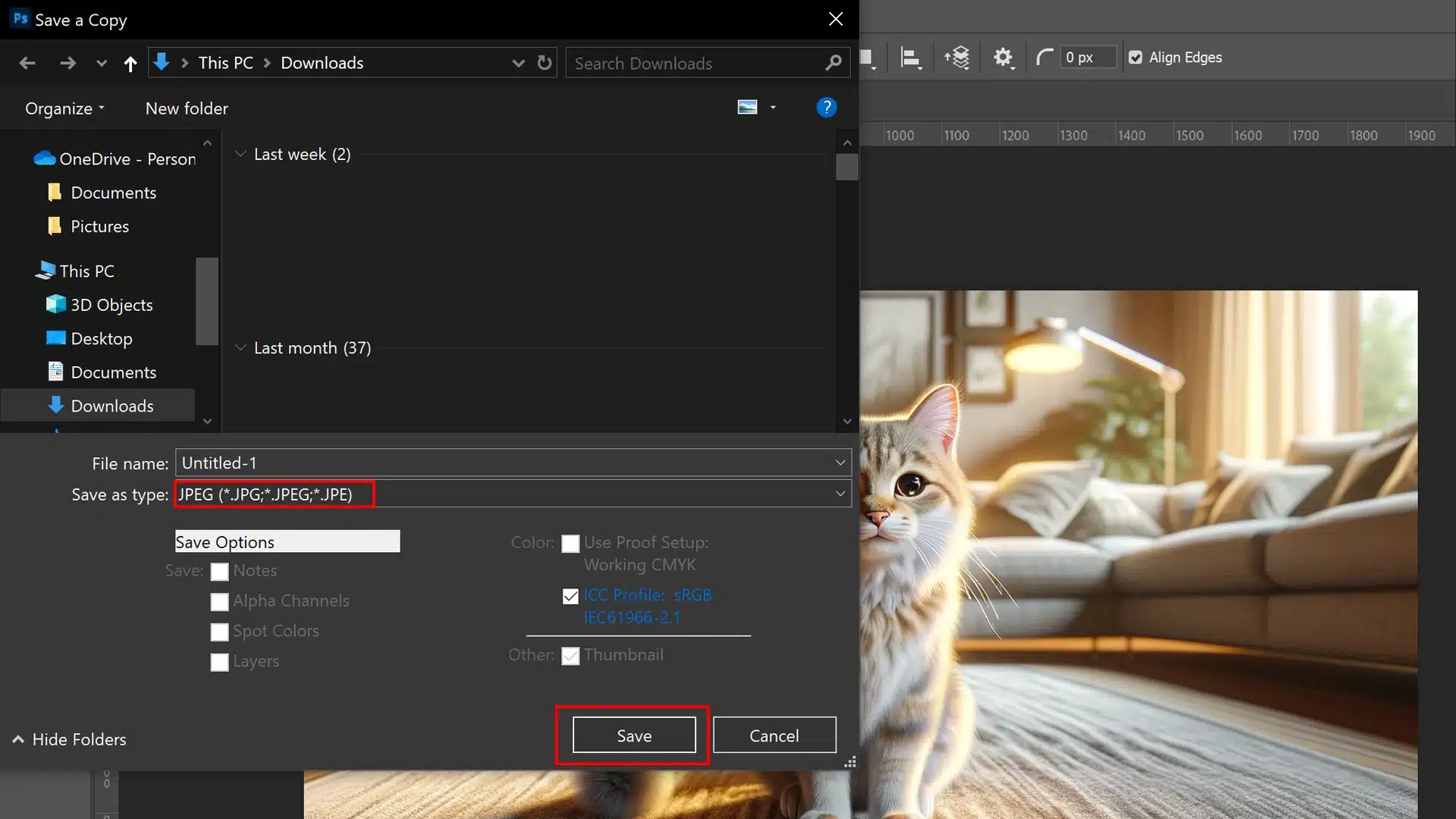Click file list scrollbar thumb
This screenshot has height=819, width=1456.
[847, 167]
